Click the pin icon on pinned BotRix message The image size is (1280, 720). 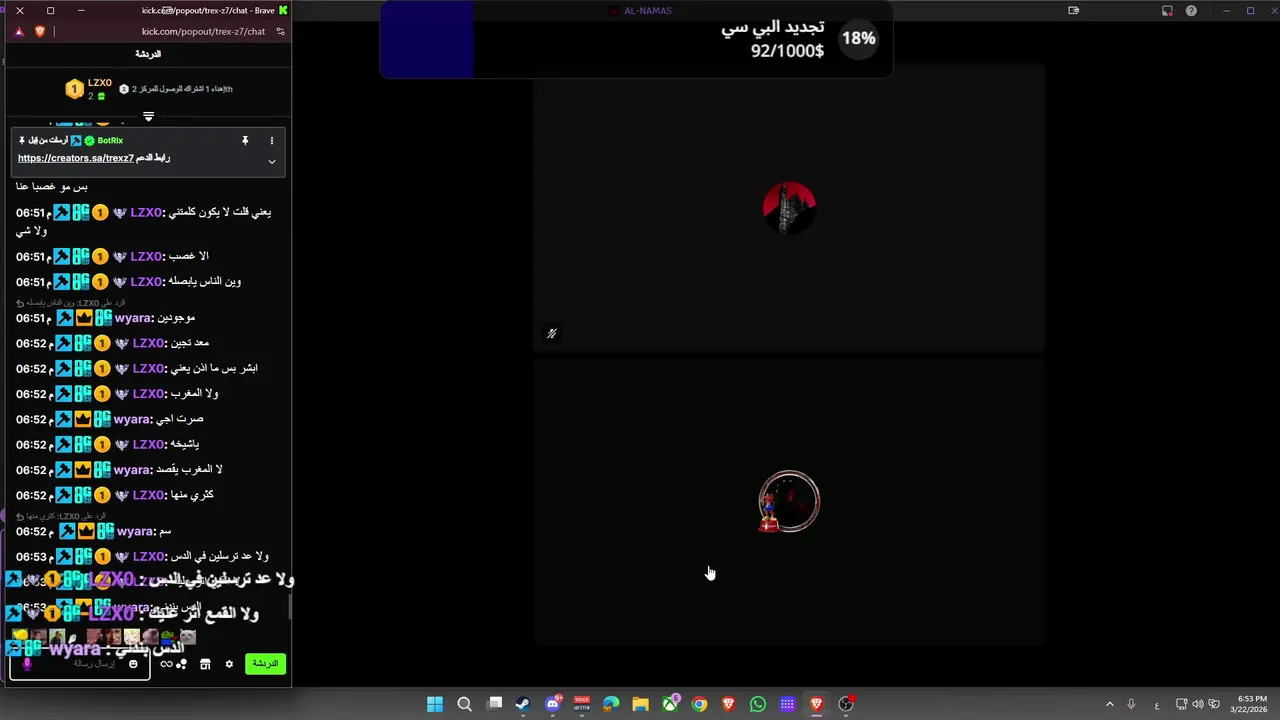click(x=245, y=141)
